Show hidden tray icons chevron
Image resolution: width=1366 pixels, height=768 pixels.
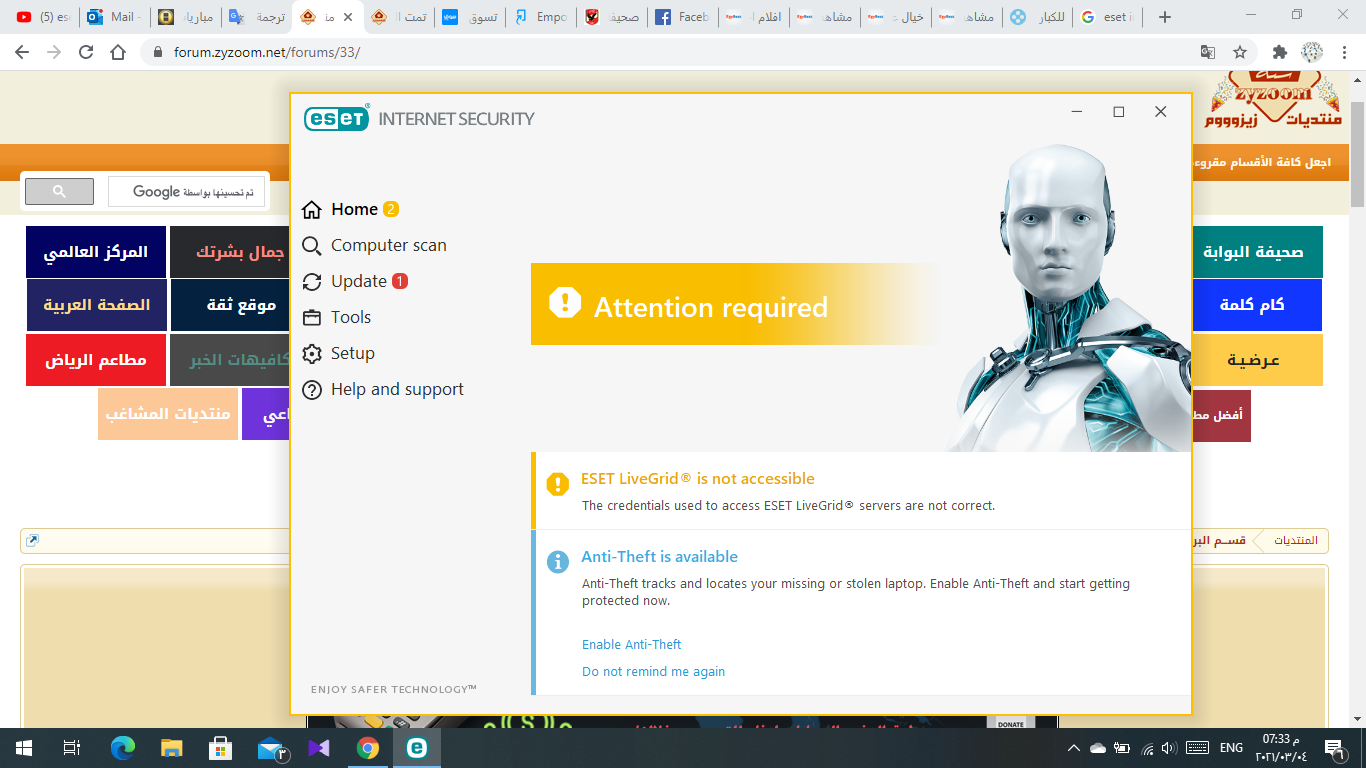click(x=1074, y=748)
